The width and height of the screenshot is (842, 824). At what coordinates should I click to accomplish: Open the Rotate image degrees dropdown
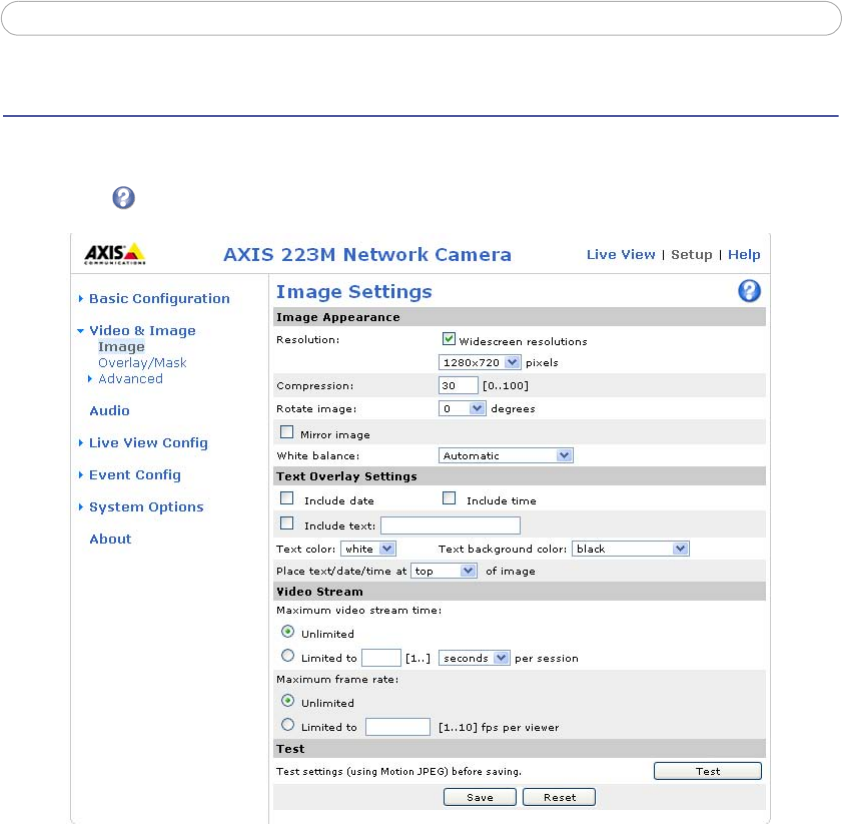[x=462, y=408]
